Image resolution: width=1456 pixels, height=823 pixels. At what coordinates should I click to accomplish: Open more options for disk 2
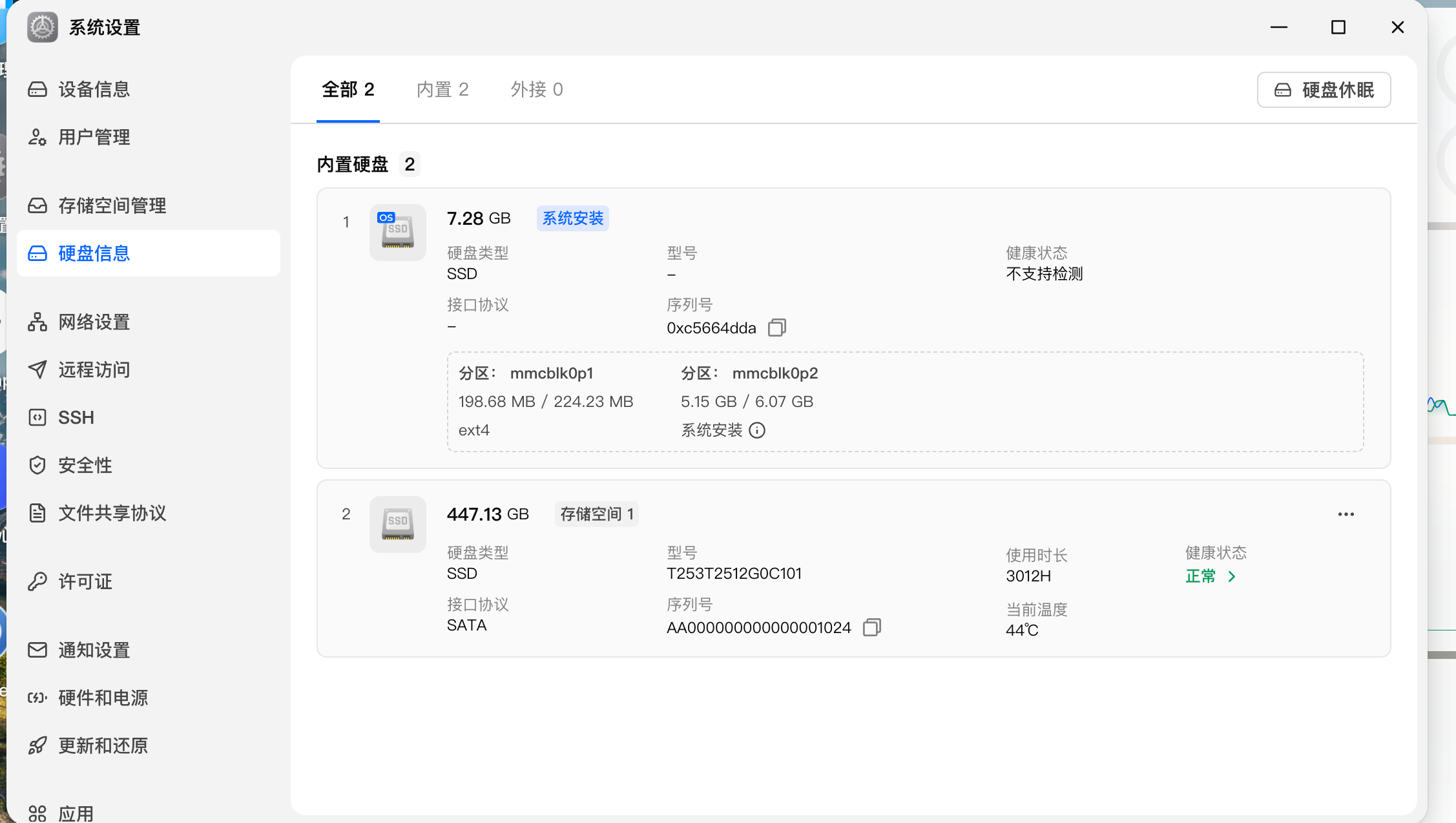[1346, 514]
